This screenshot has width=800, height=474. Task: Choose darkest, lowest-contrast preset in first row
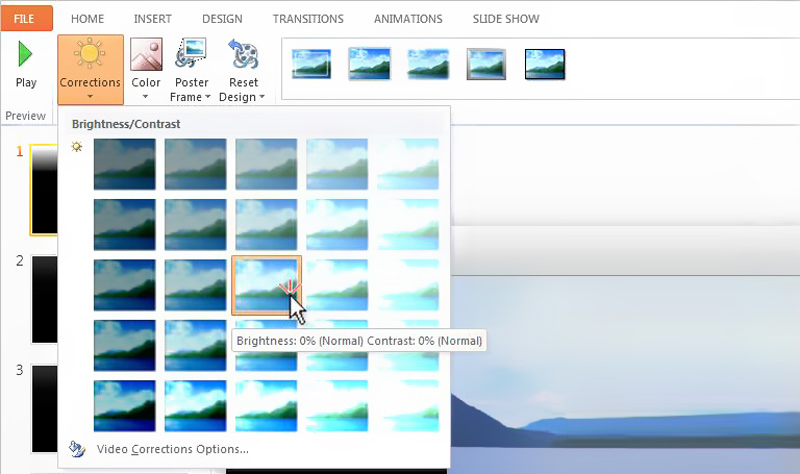click(x=124, y=164)
